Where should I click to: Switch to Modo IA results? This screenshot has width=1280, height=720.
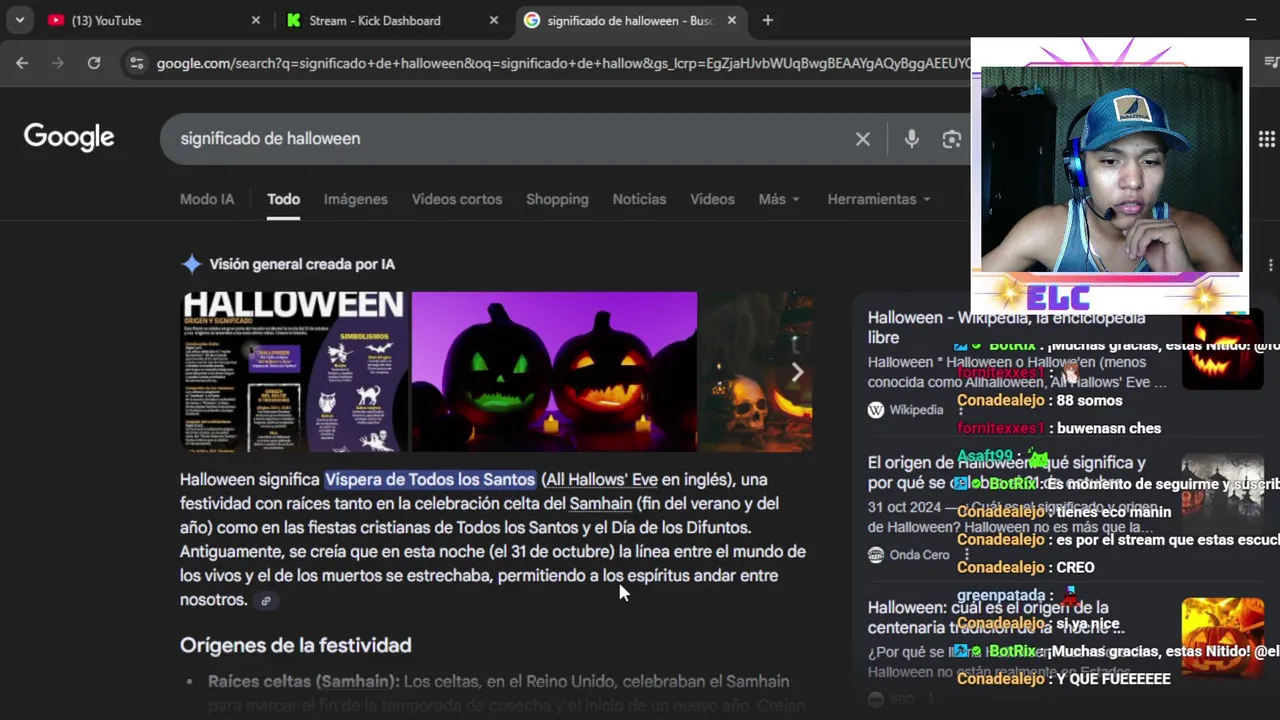207,199
